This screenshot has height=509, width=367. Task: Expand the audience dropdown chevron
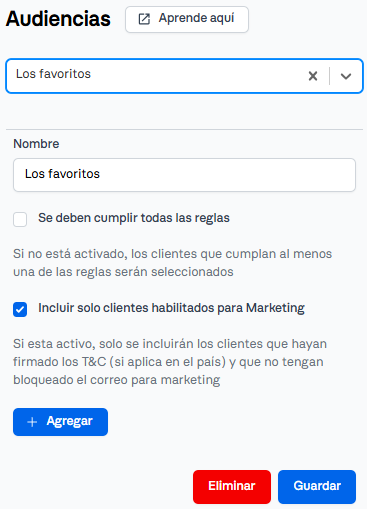346,76
